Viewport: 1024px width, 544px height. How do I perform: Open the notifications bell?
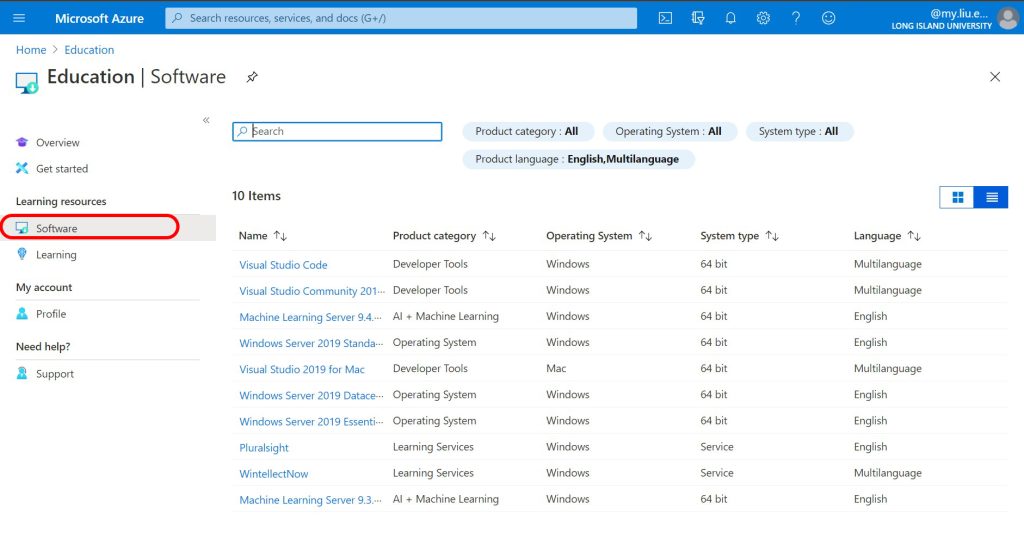click(730, 18)
